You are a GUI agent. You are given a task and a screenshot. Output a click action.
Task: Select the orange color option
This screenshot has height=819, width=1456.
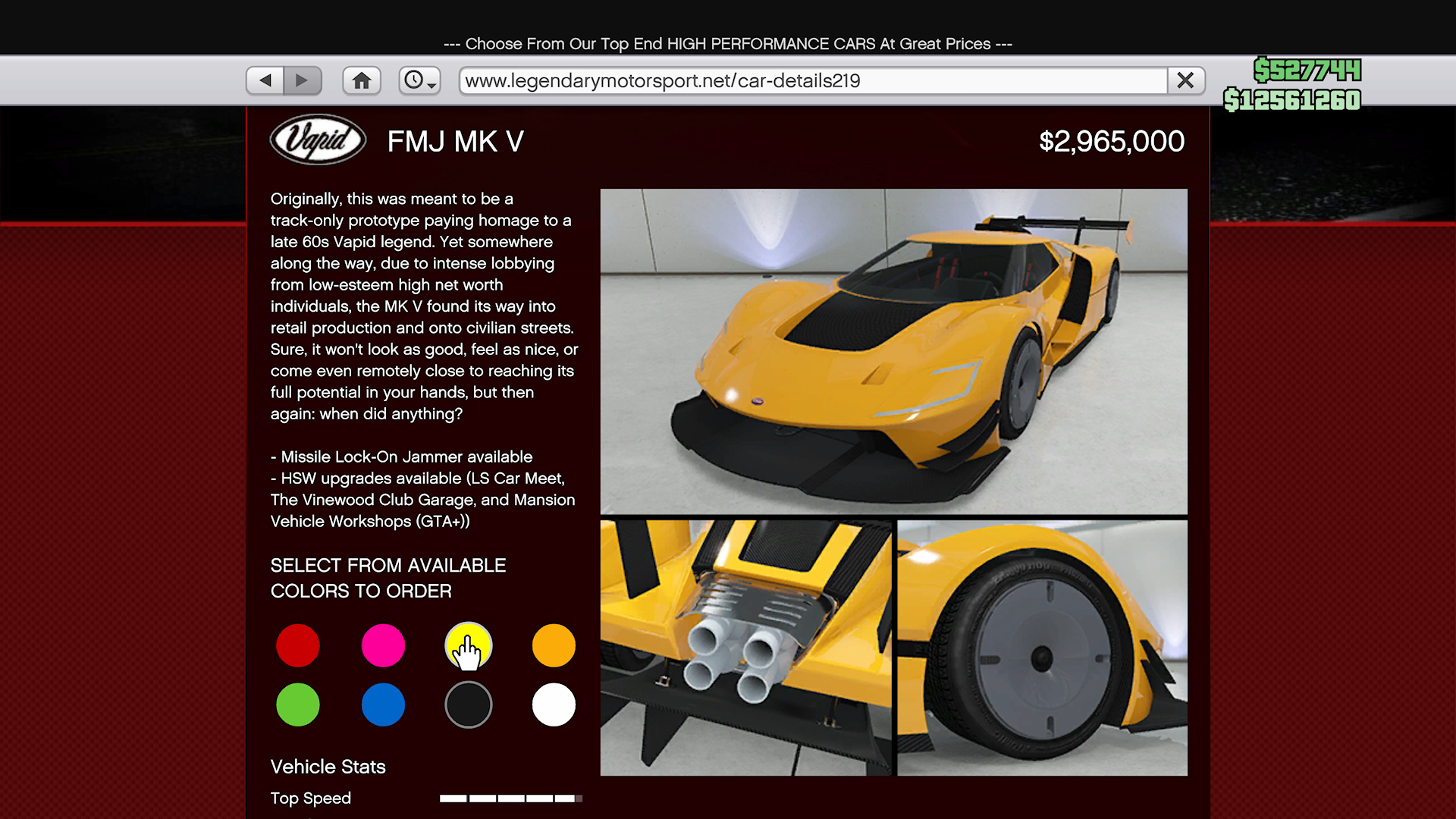(x=554, y=645)
